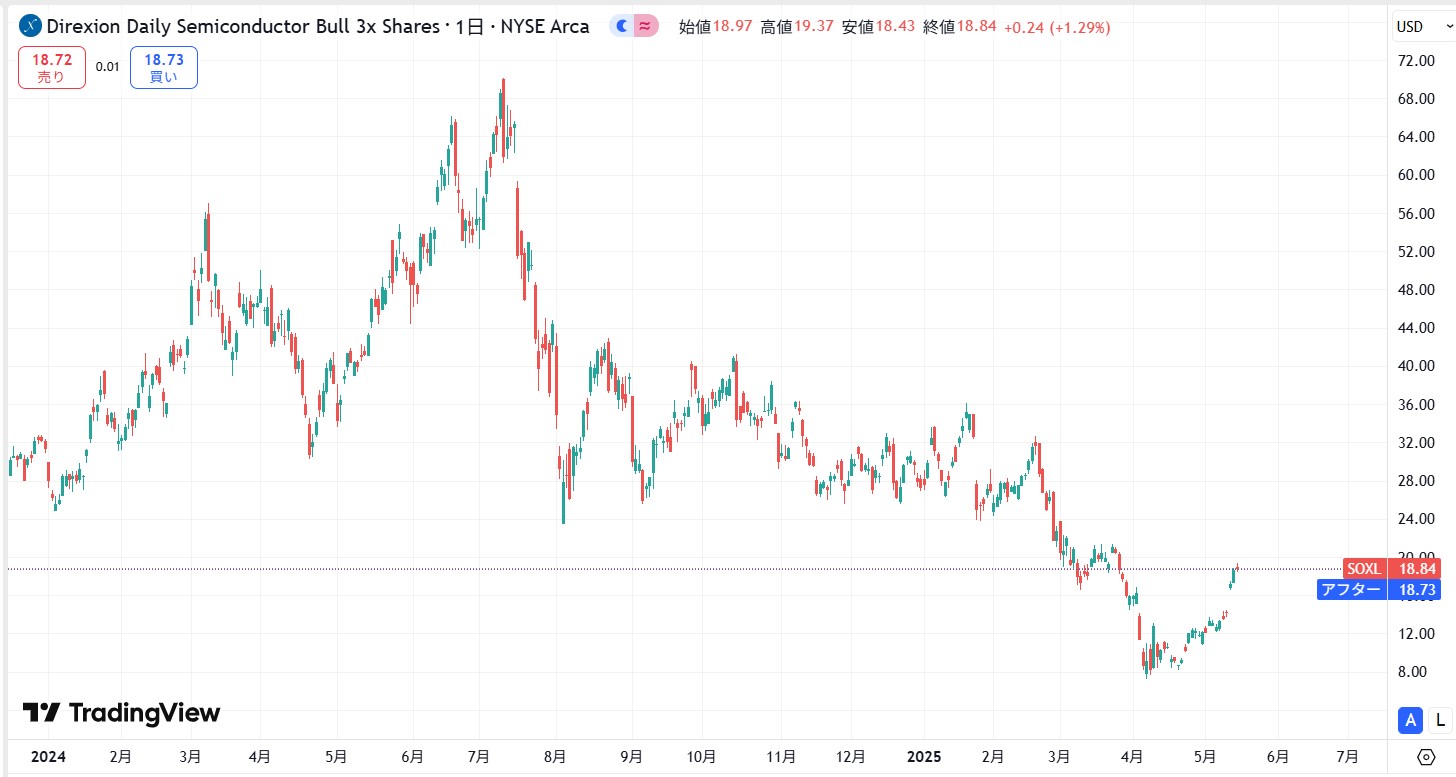Screen dimensions: 1456x777
Task: Toggle logarithmic scale L button
Action: 1440,719
